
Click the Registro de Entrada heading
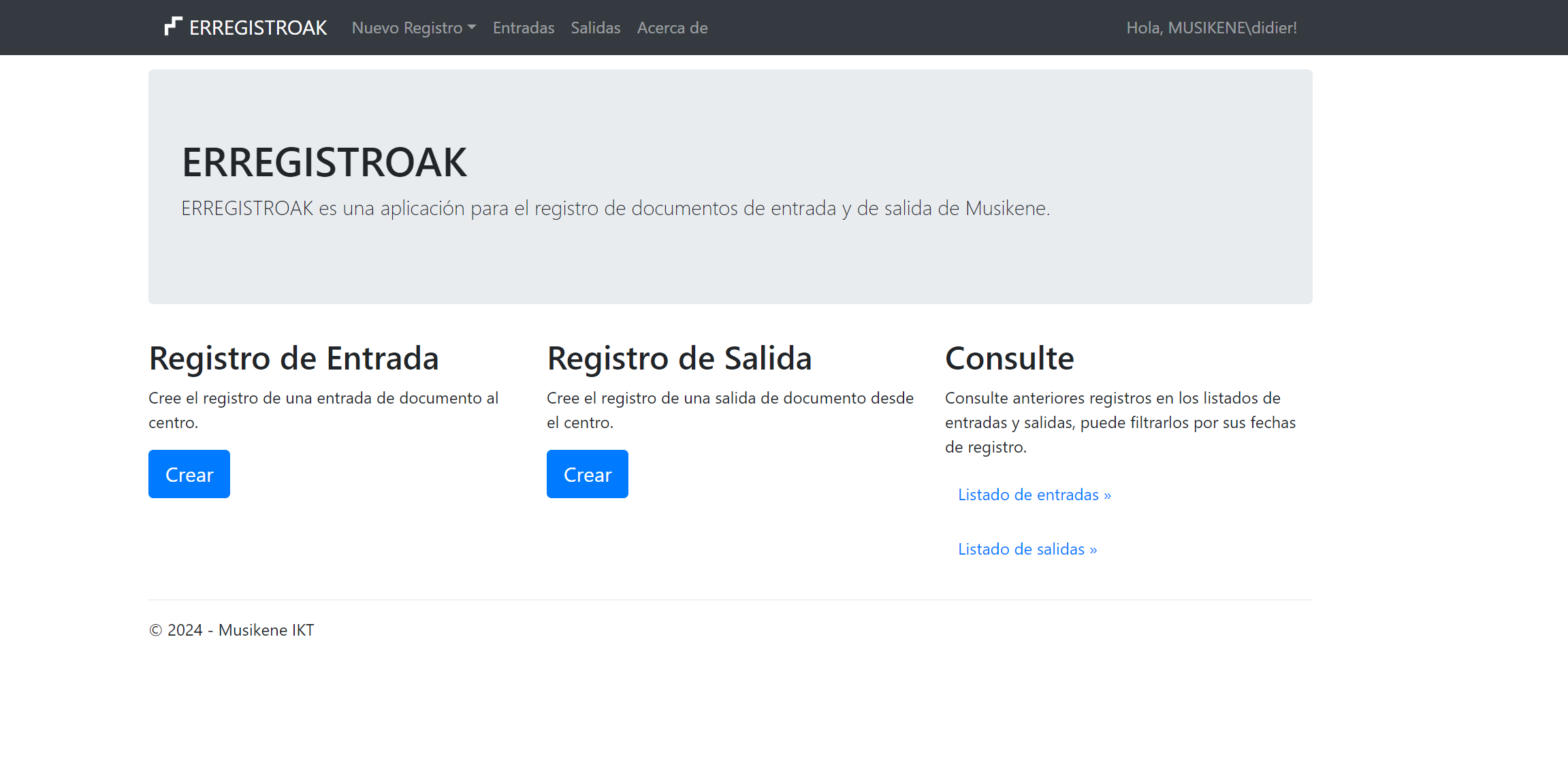tap(293, 359)
